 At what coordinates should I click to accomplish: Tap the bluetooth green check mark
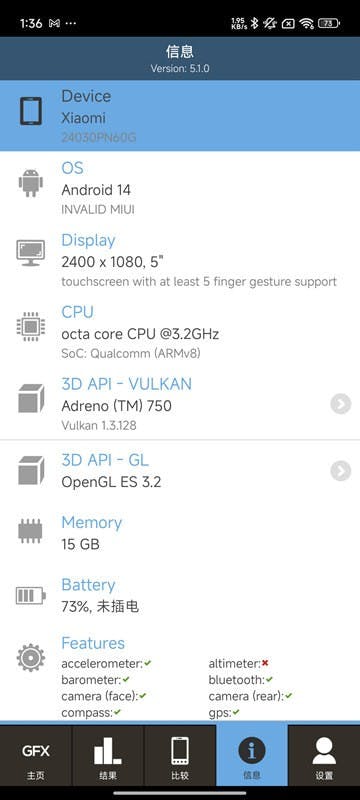(269, 680)
